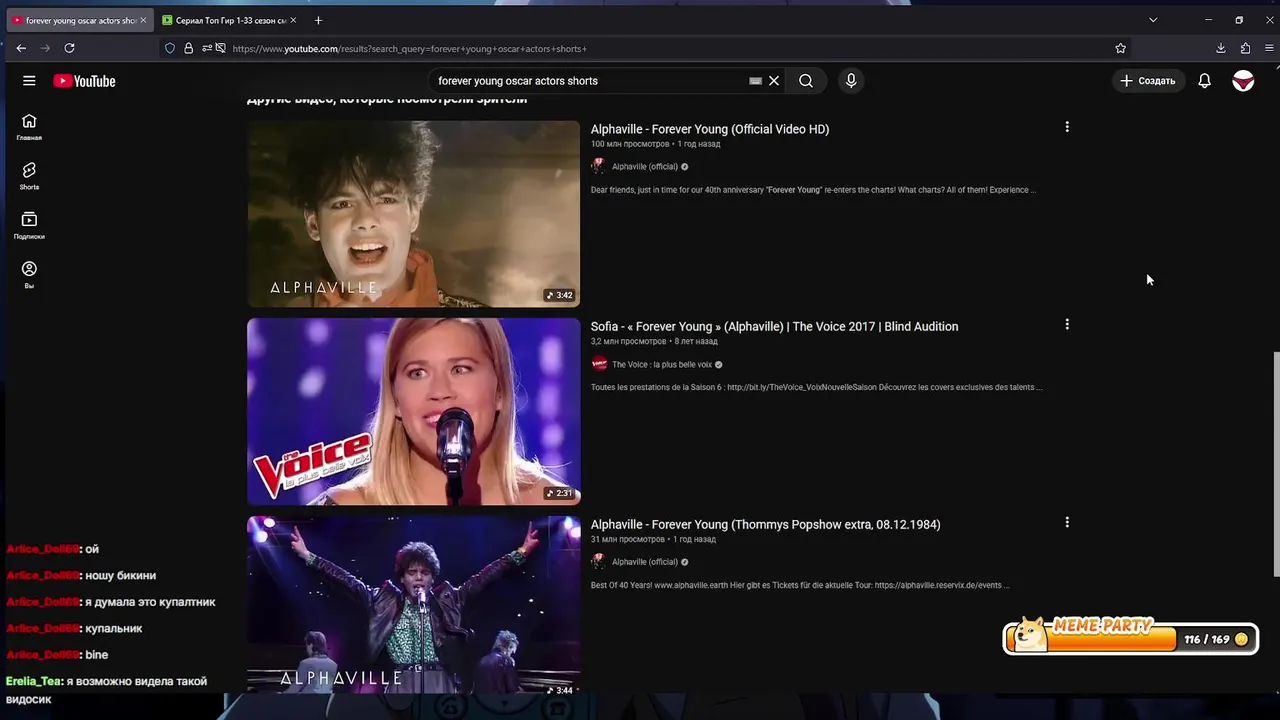1280x720 pixels.
Task: Open the Вы profile section in sidebar
Action: pos(29,275)
